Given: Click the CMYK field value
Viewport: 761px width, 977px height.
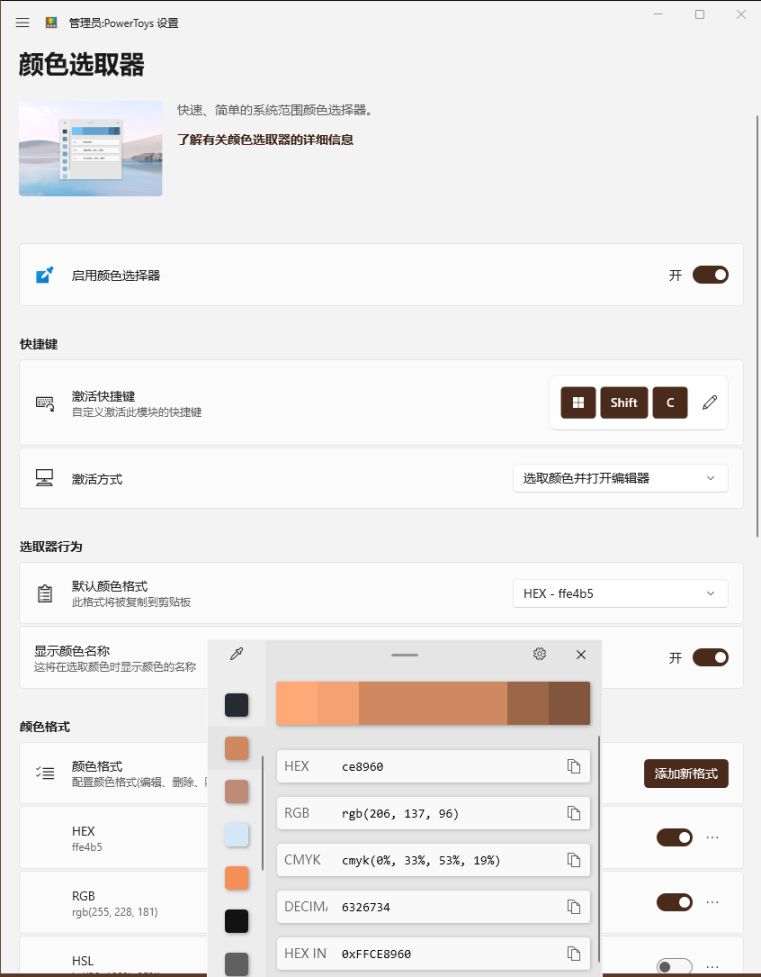Looking at the screenshot, I should pyautogui.click(x=421, y=860).
